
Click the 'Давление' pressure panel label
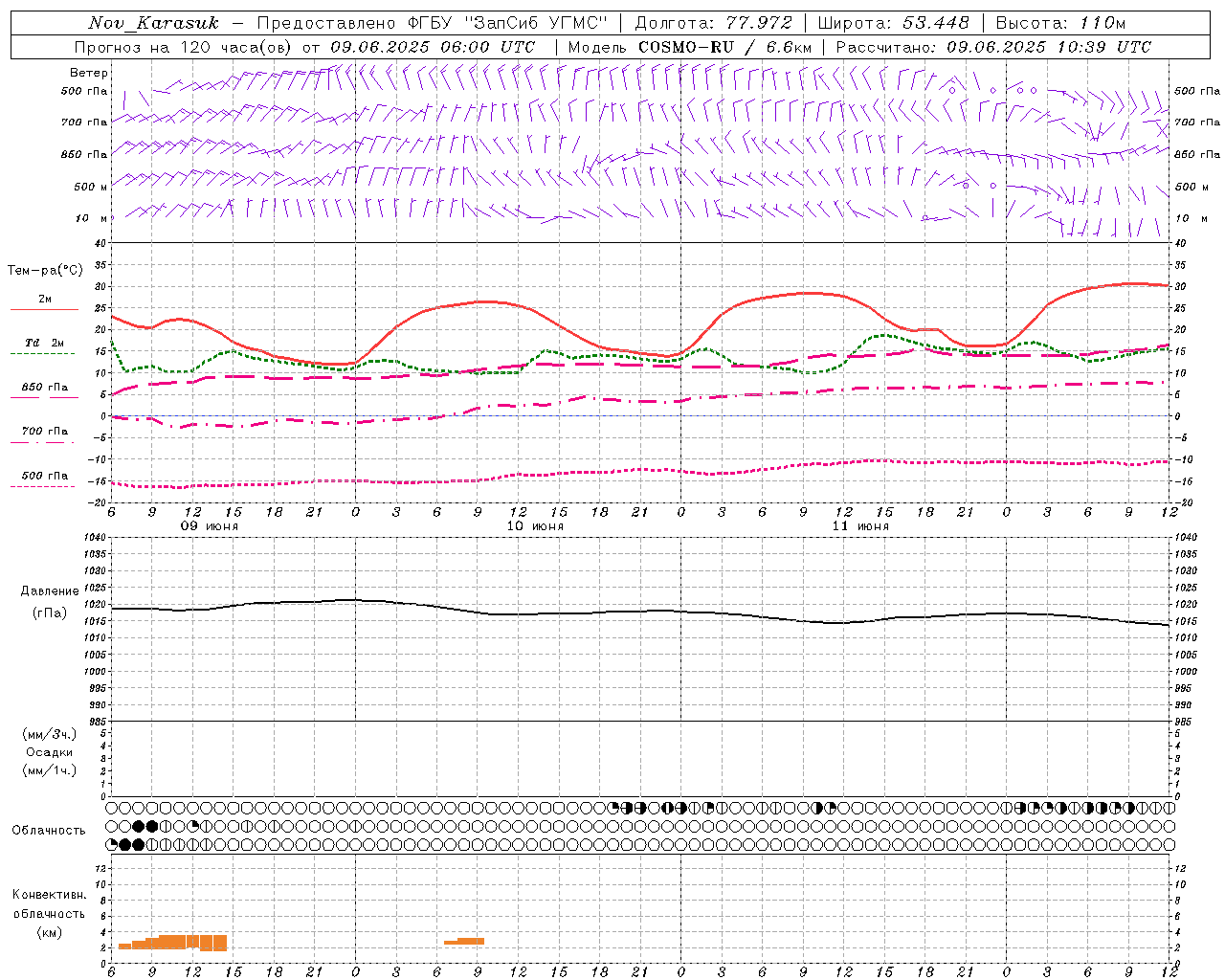[50, 591]
